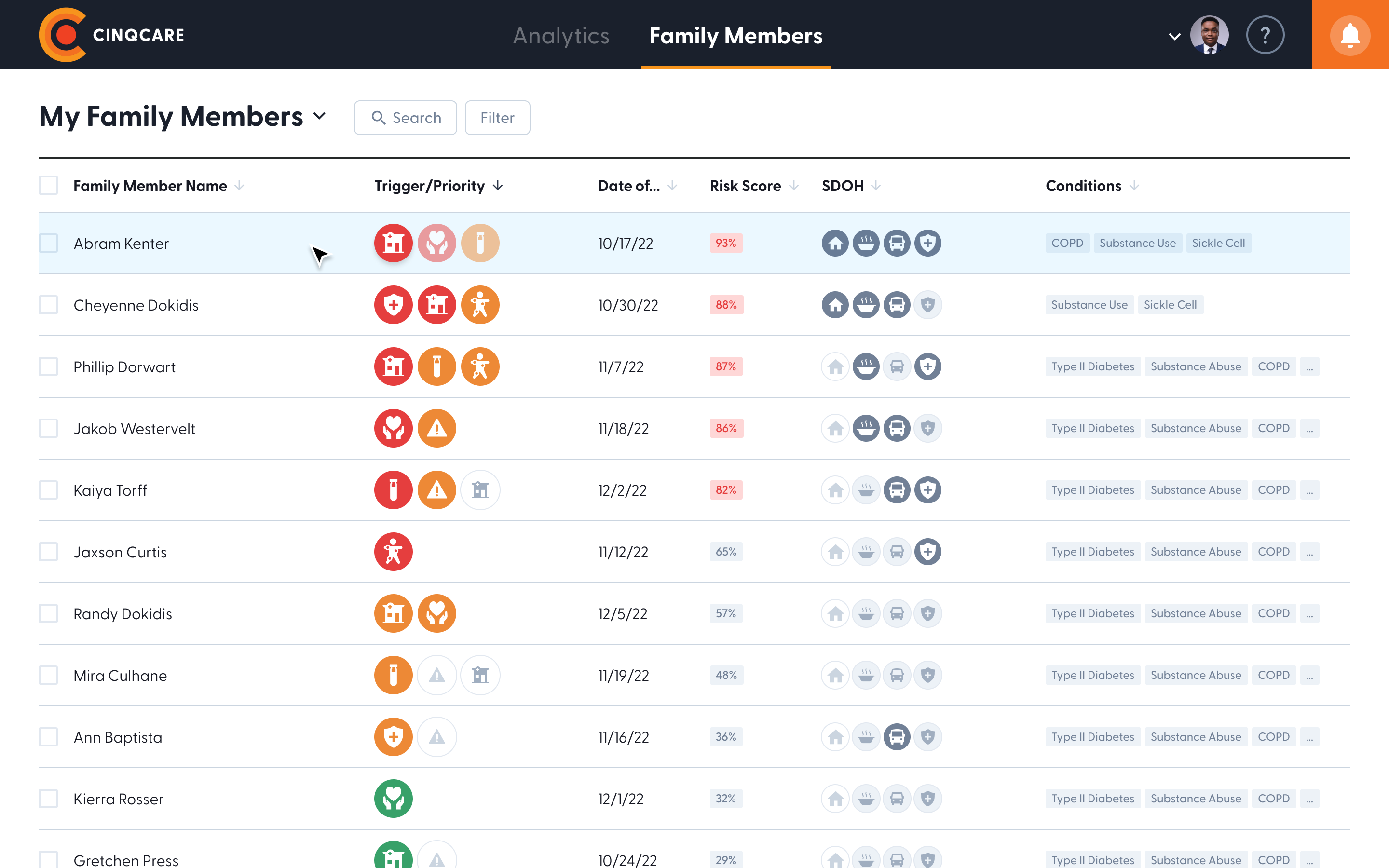Sort by Risk Score column arrow
Image resolution: width=1389 pixels, height=868 pixels.
[x=794, y=186]
